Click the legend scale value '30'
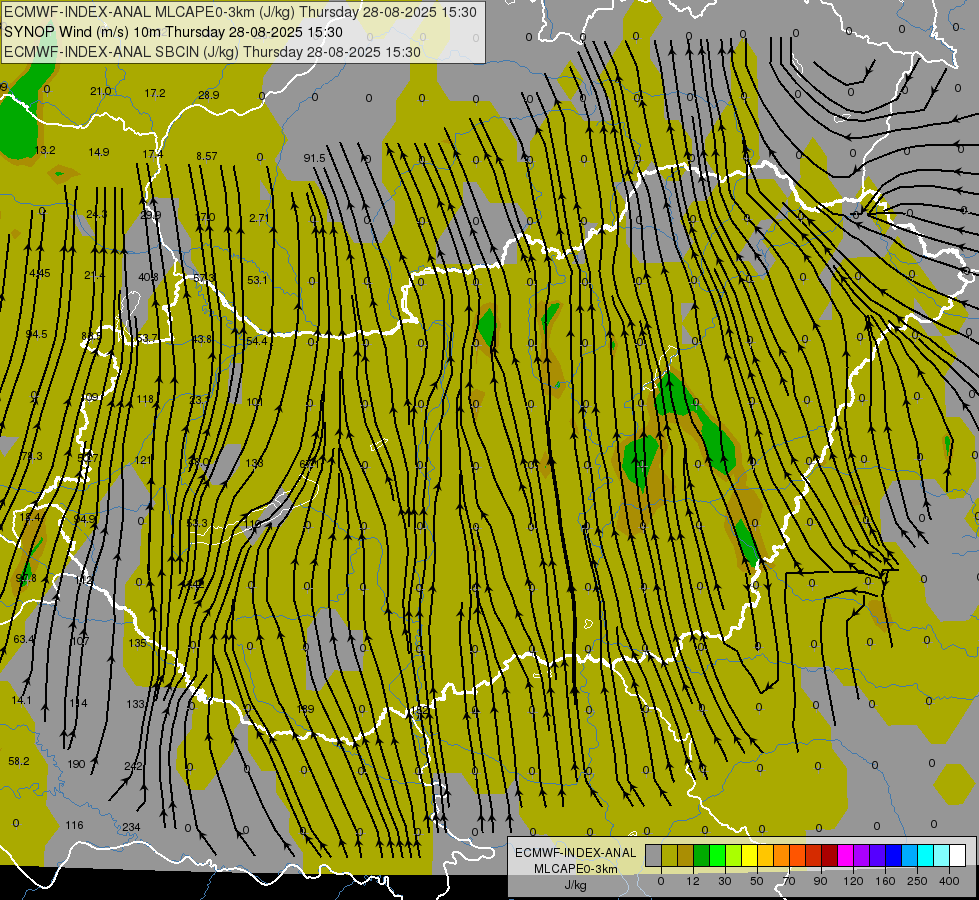The image size is (979, 900). click(x=724, y=881)
